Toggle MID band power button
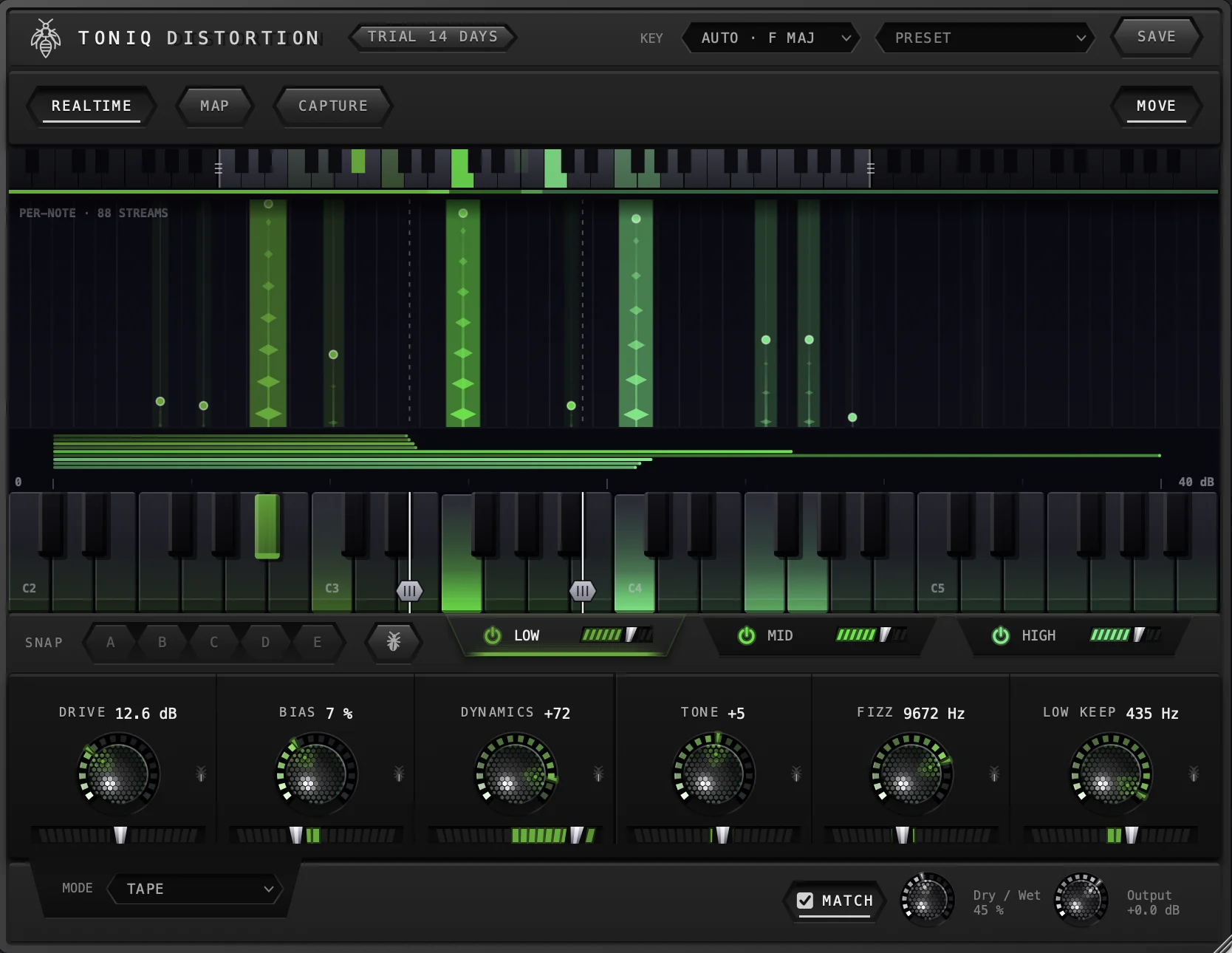Image resolution: width=1232 pixels, height=953 pixels. [747, 635]
